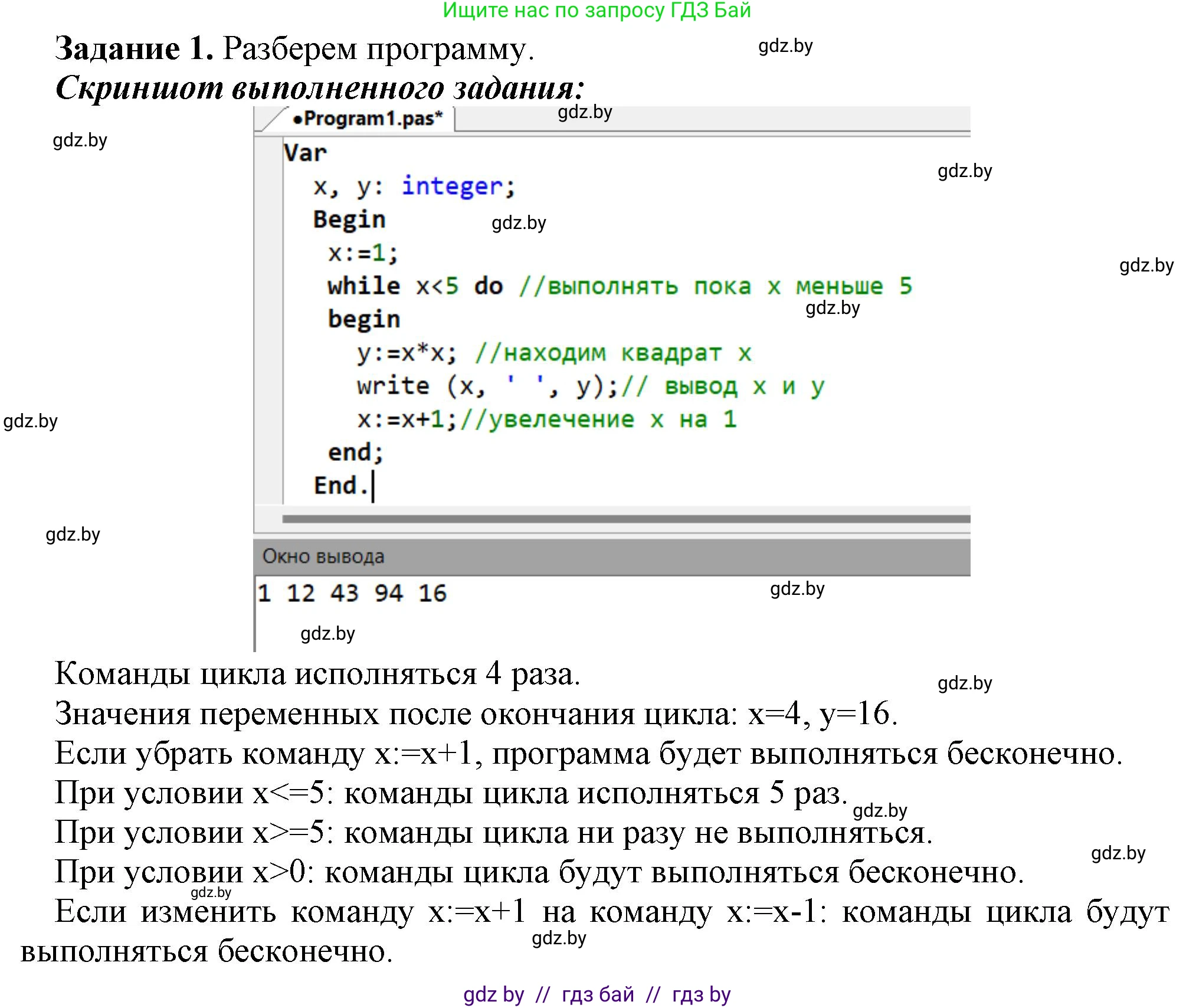Click the purple gdz by // гдз бай footer link
Screen dimensions: 1196x1008
(x=597, y=995)
